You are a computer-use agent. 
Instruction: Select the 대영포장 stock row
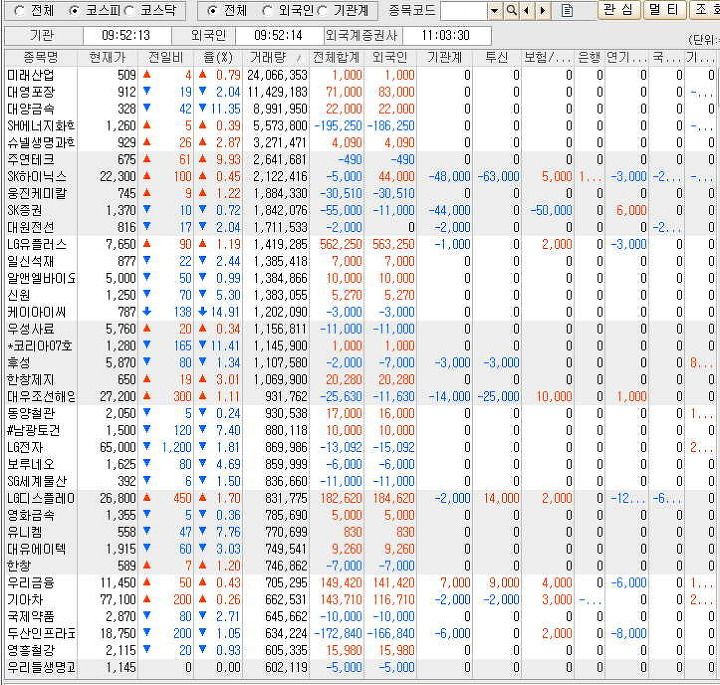(x=360, y=92)
